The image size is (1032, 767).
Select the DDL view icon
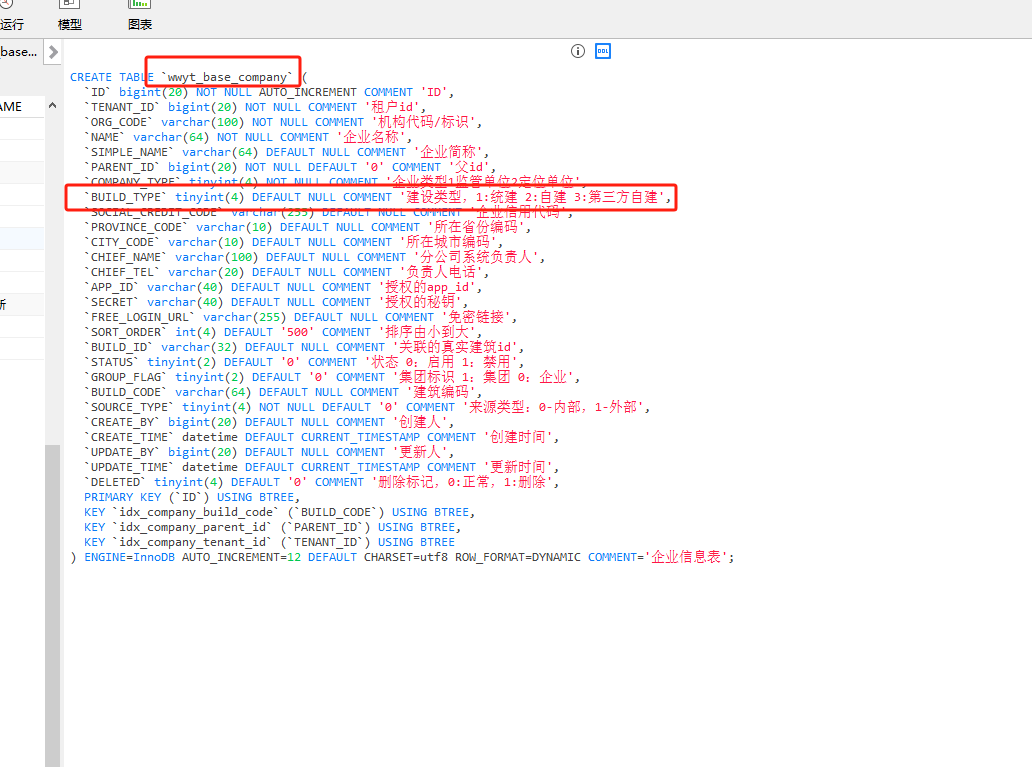click(x=603, y=51)
